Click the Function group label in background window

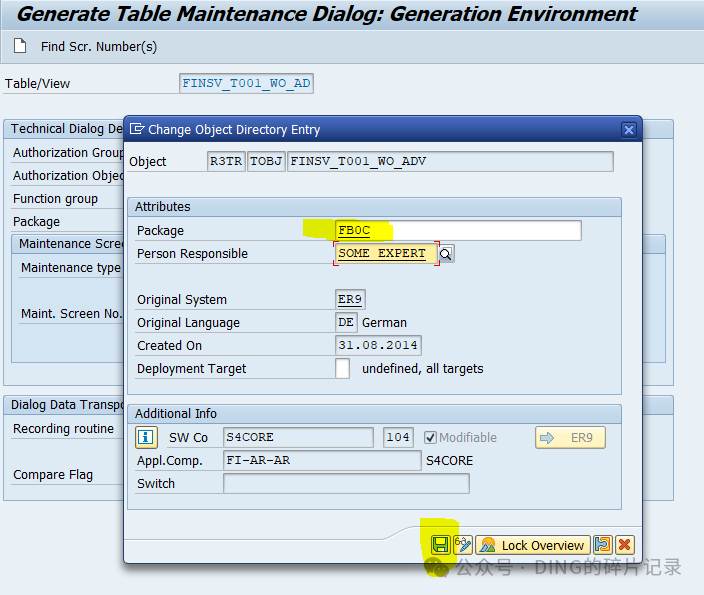coord(55,199)
